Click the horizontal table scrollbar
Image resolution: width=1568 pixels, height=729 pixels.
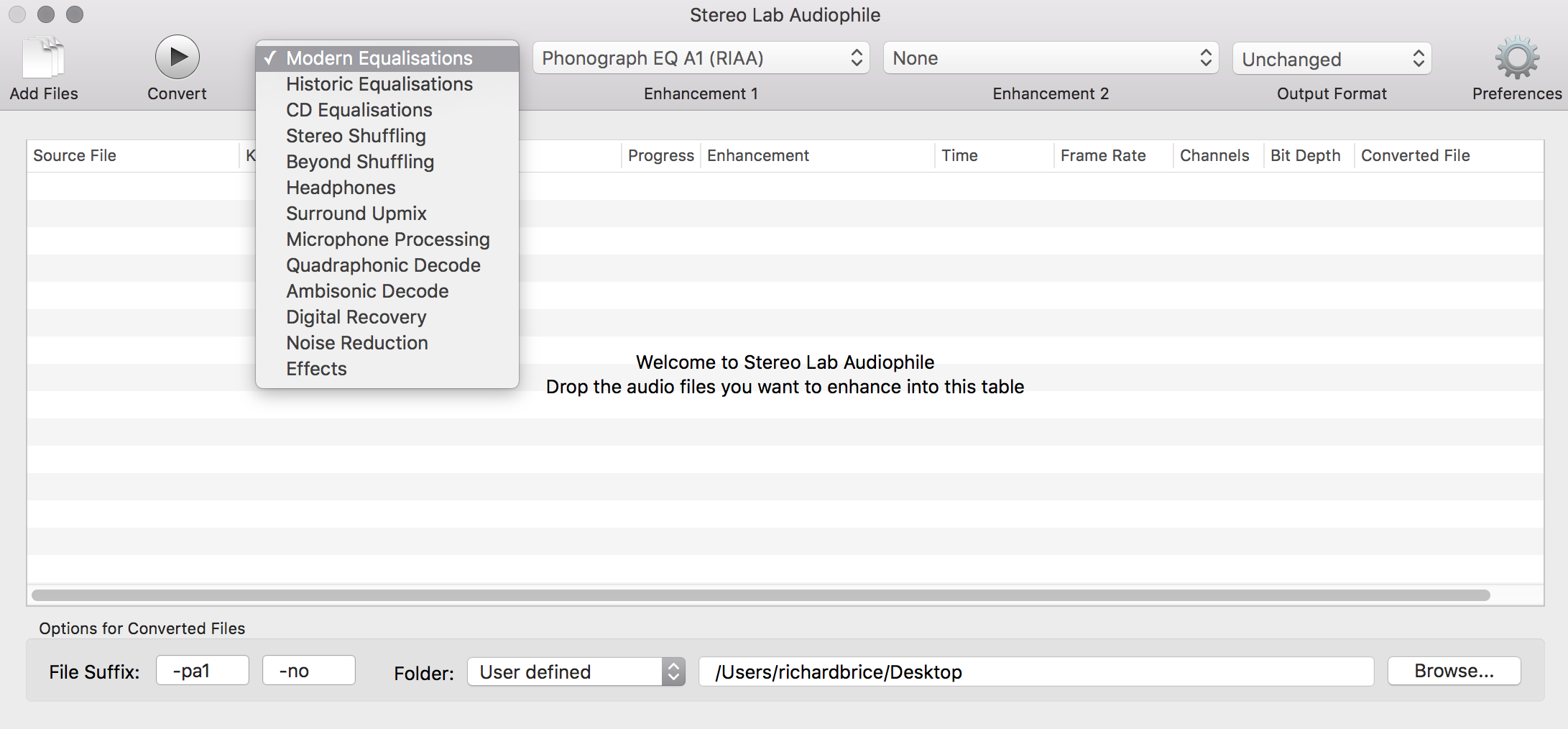[761, 595]
